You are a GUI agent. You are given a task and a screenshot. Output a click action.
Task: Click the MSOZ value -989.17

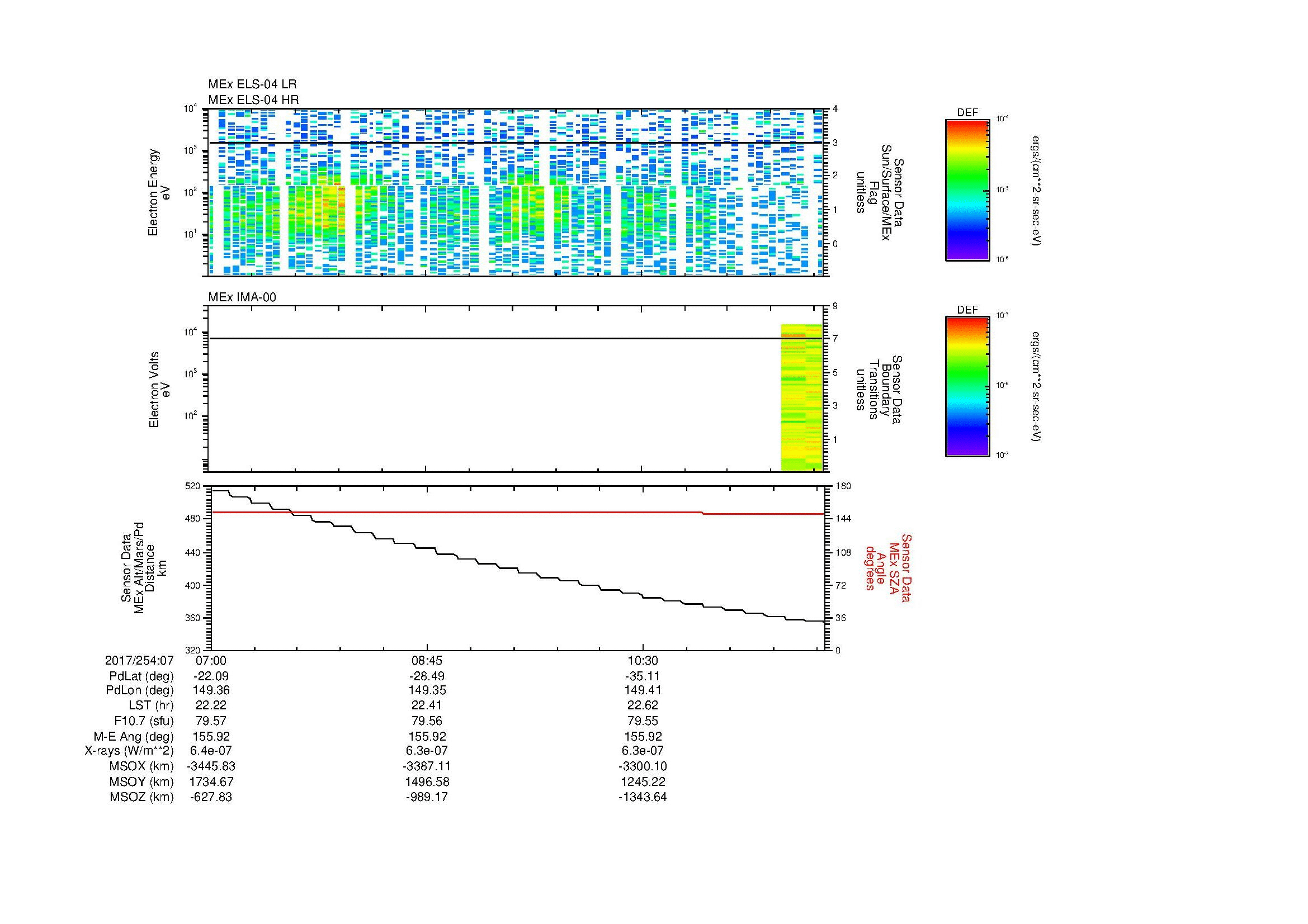[427, 797]
